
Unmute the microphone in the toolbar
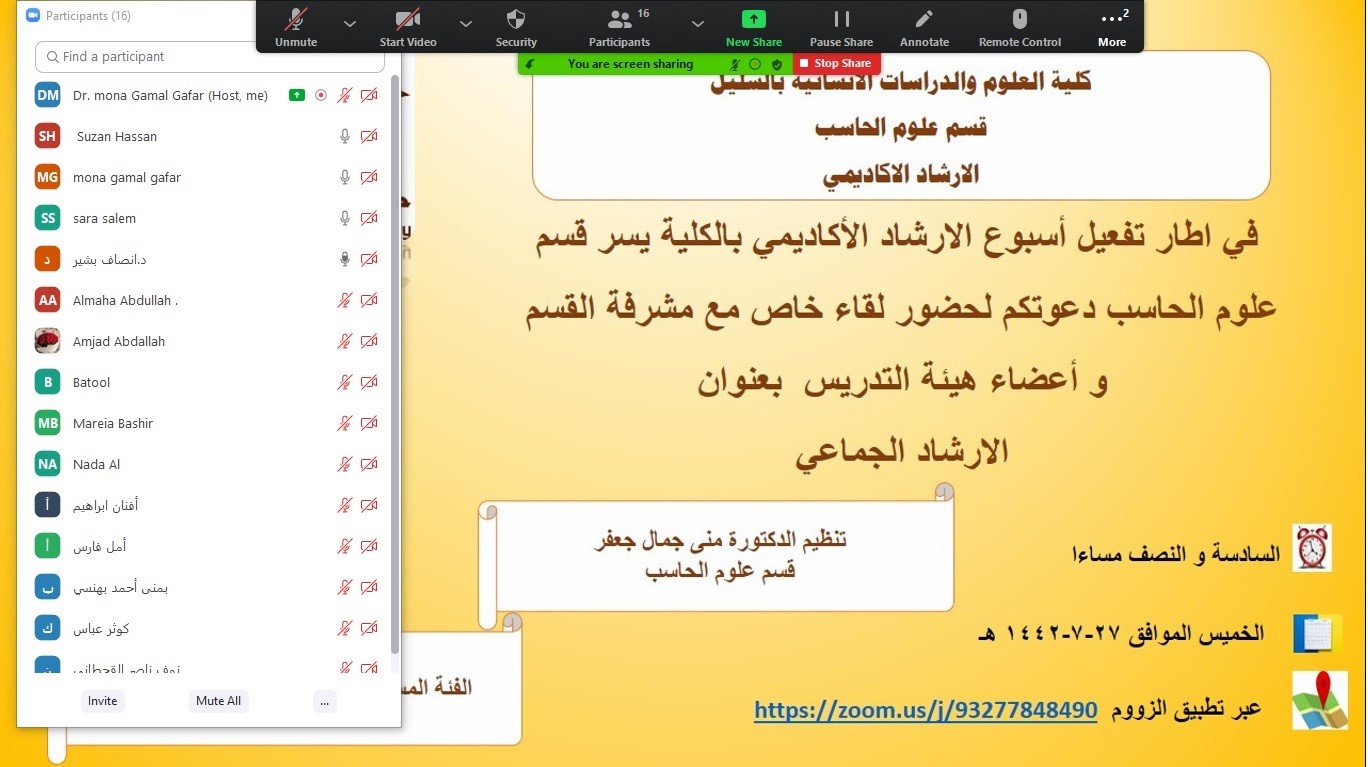(296, 20)
